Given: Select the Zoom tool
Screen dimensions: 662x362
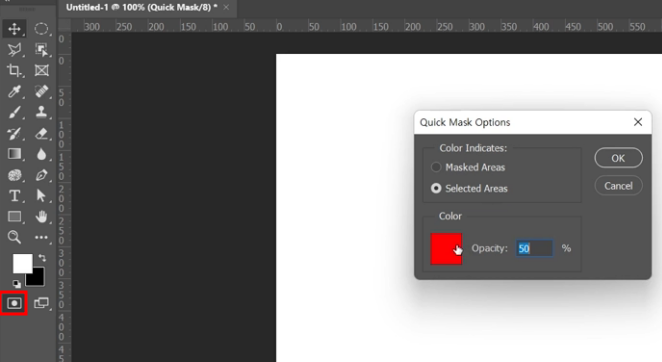Looking at the screenshot, I should click(x=14, y=237).
